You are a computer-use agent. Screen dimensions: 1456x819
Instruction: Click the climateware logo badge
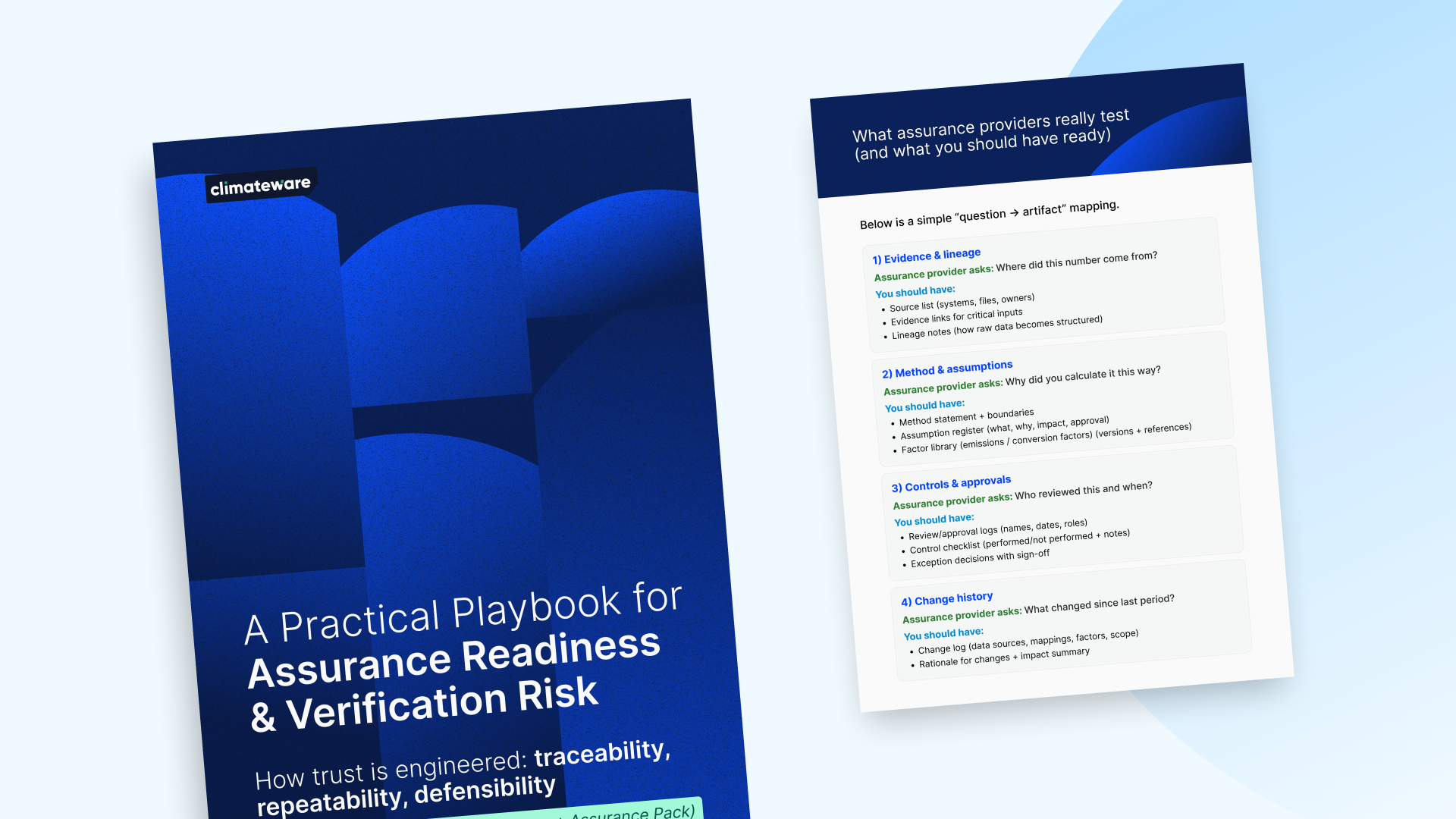(261, 185)
